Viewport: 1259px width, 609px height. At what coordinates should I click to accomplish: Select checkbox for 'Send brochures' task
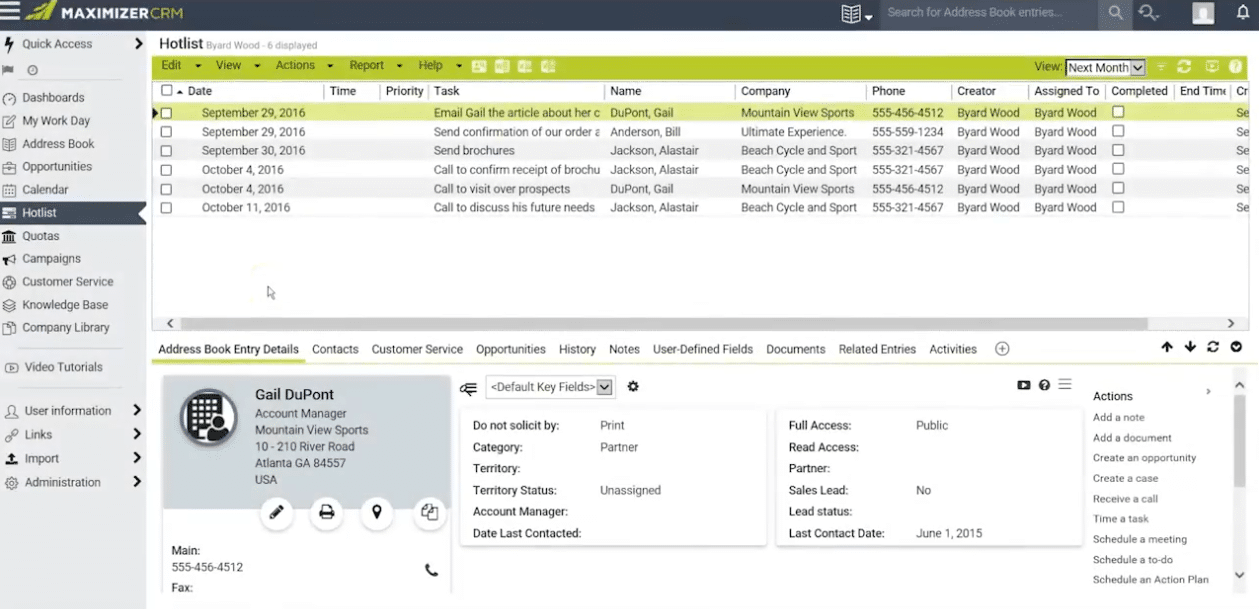[x=166, y=151]
